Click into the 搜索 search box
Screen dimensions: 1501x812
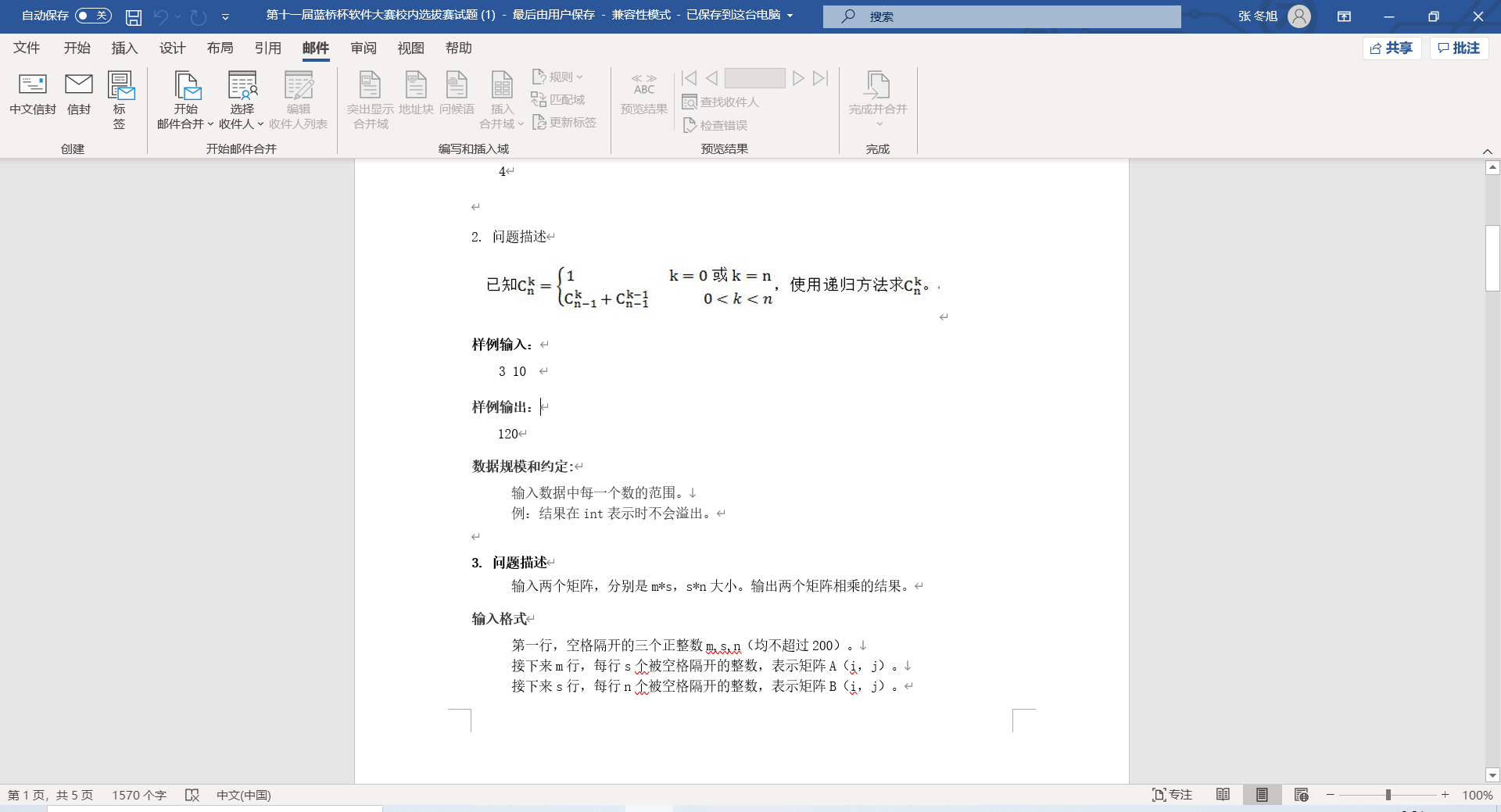click(1001, 16)
